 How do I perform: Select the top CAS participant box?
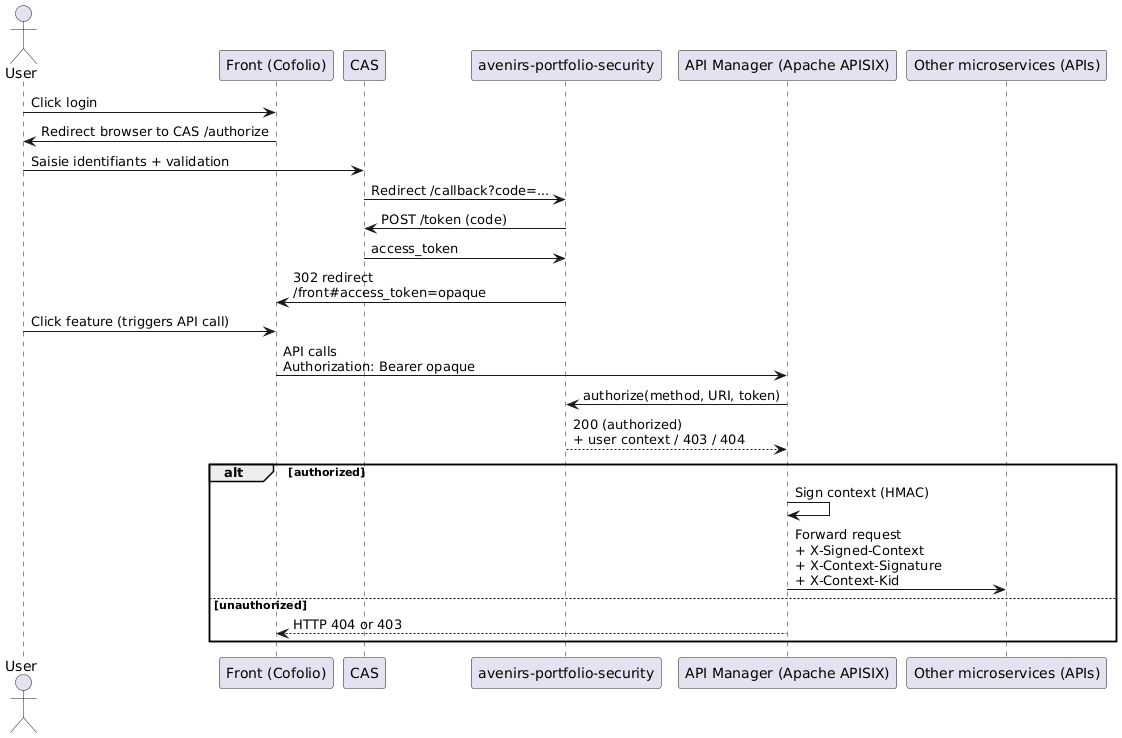coord(364,66)
